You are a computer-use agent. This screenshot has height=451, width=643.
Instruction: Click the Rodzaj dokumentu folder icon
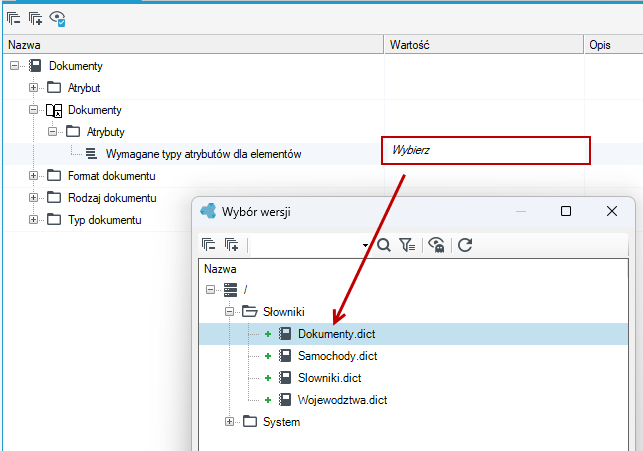point(54,198)
